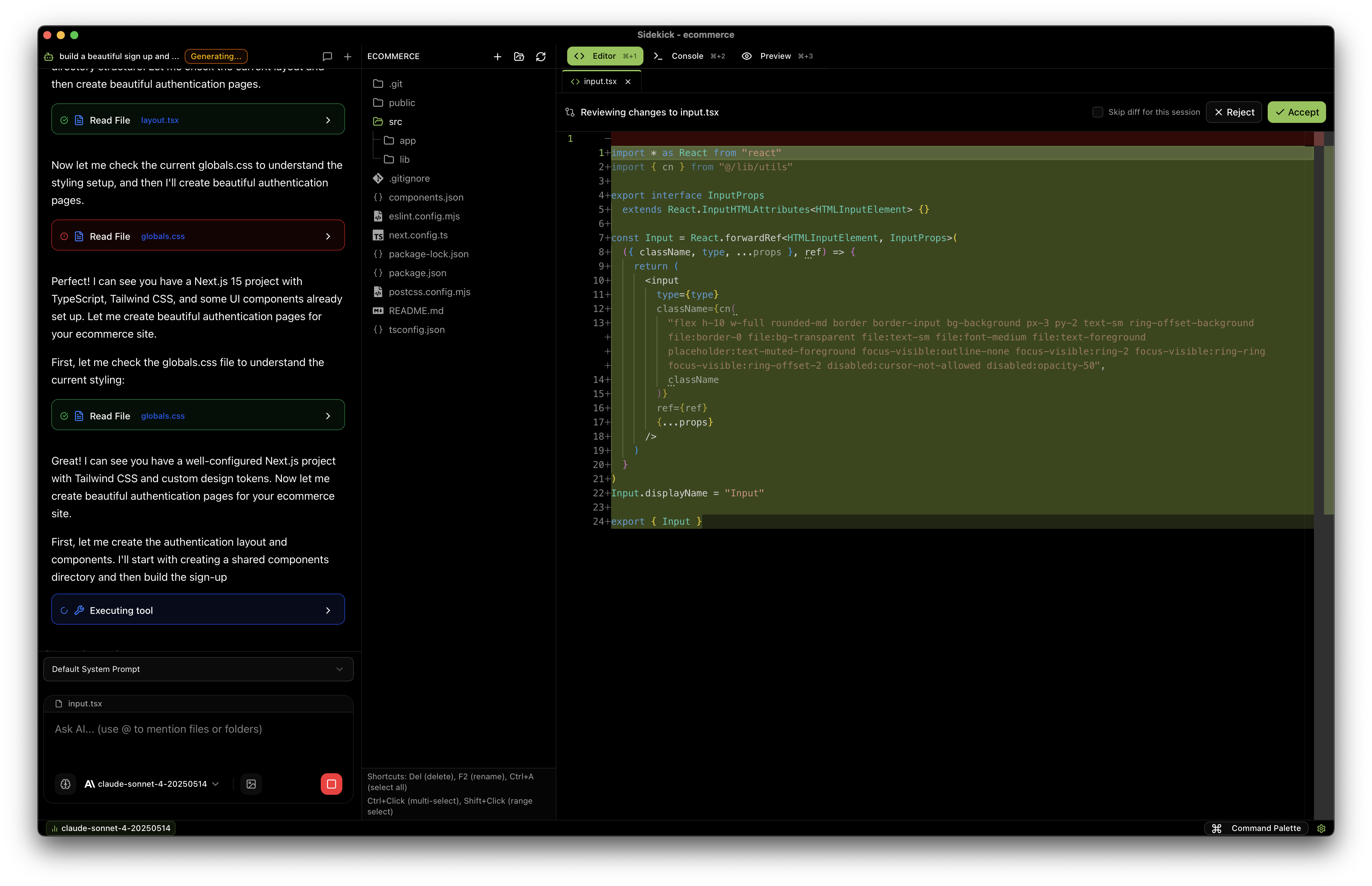Click the input.tsx attached file chip
The height and width of the screenshot is (886, 1372).
click(x=79, y=704)
